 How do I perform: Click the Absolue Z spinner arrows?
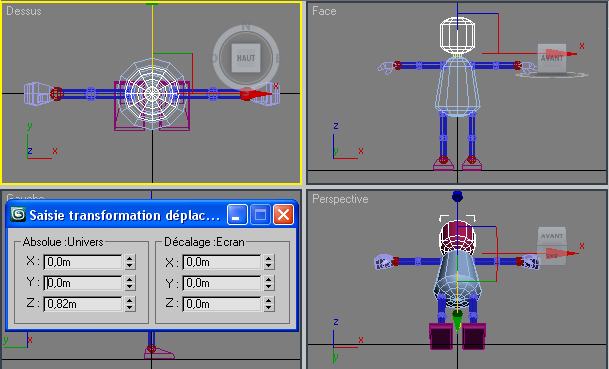[130, 304]
